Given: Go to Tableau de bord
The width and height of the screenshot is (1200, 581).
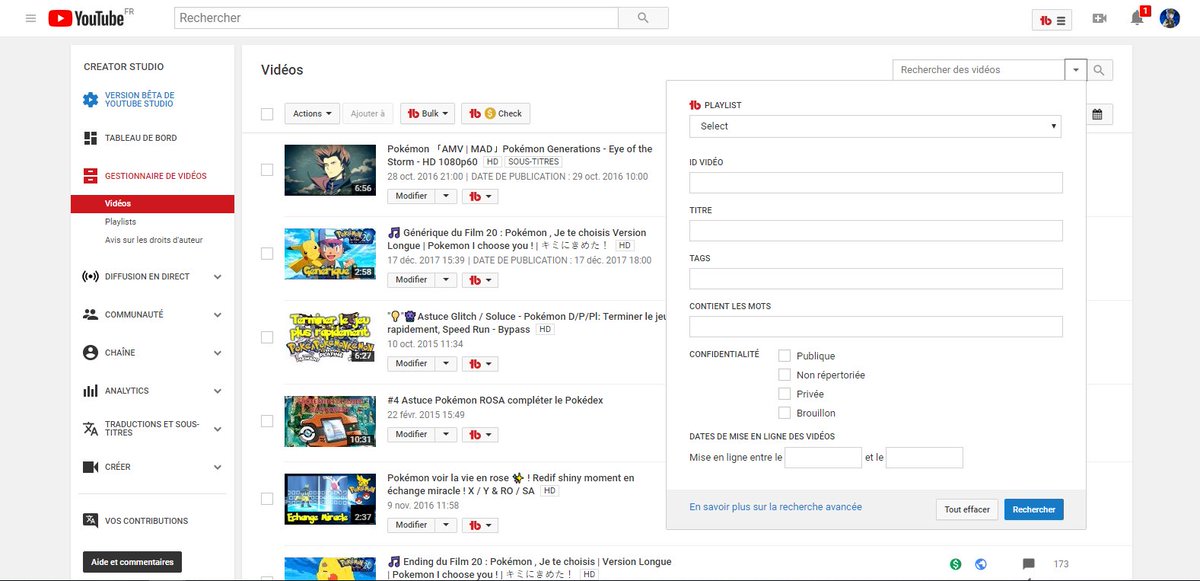Looking at the screenshot, I should (x=141, y=138).
